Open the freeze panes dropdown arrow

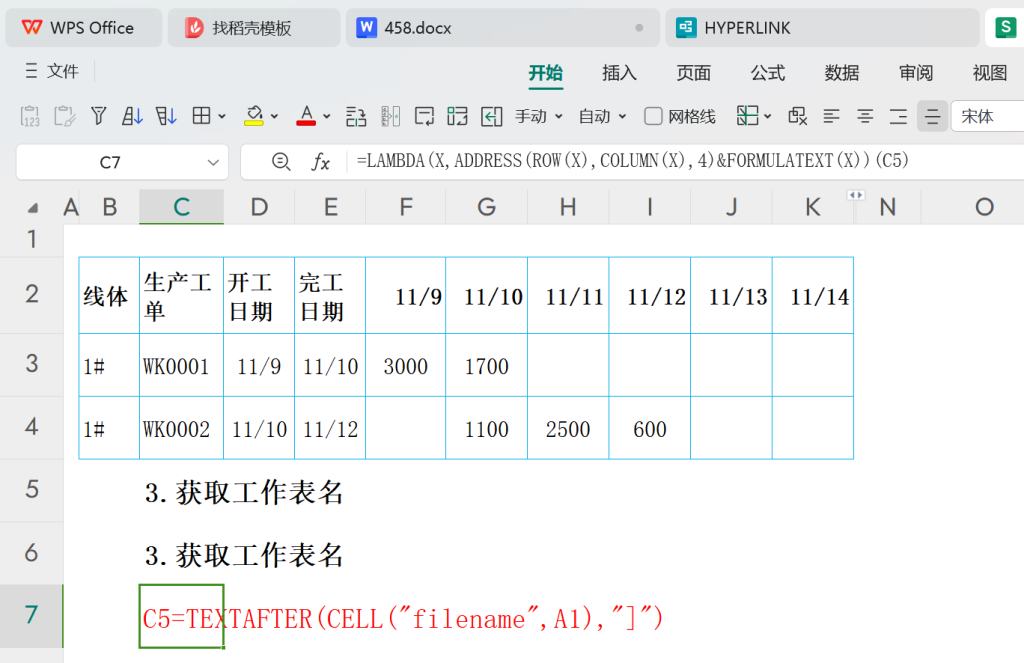point(767,117)
